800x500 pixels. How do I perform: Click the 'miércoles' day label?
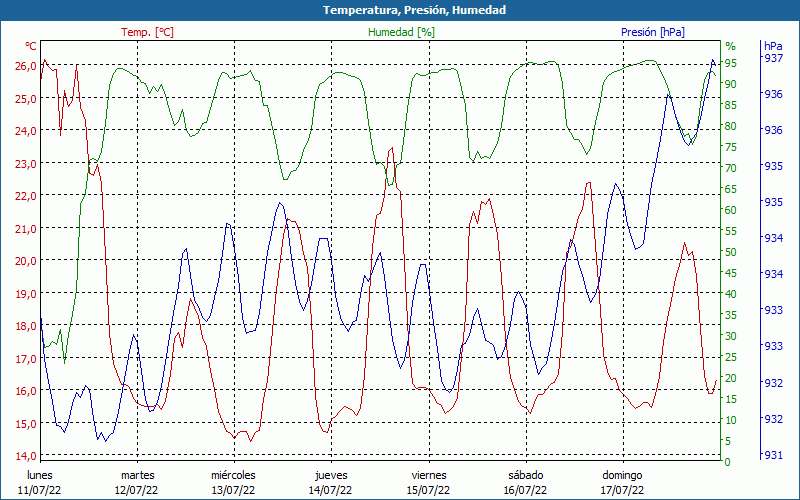(234, 475)
